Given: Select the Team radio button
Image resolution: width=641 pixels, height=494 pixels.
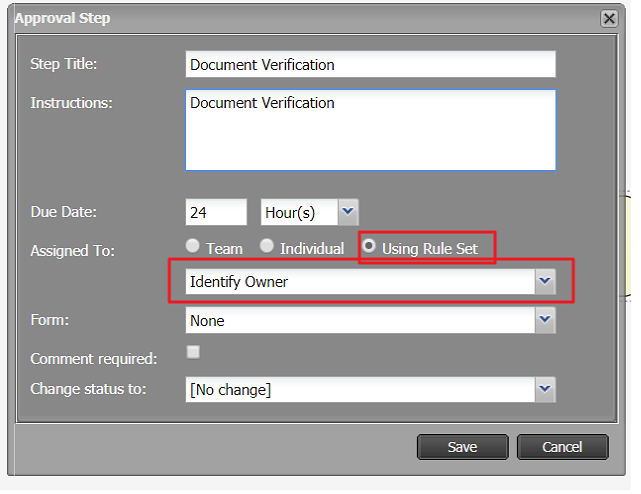Looking at the screenshot, I should click(193, 246).
